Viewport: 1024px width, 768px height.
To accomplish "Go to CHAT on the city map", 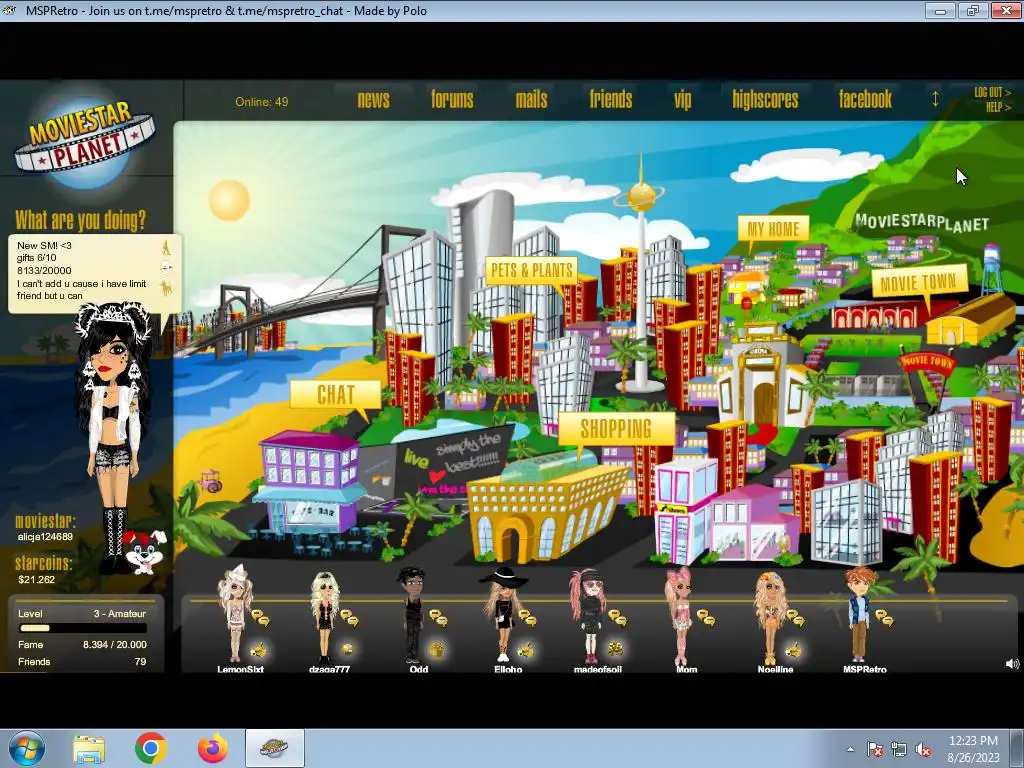I will 336,394.
